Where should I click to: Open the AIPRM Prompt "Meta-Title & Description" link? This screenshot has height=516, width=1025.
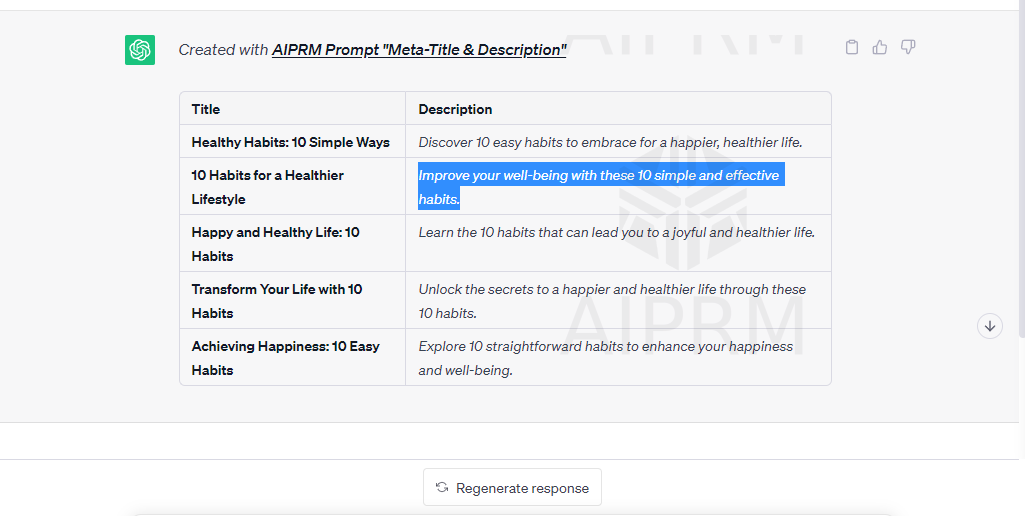click(419, 50)
